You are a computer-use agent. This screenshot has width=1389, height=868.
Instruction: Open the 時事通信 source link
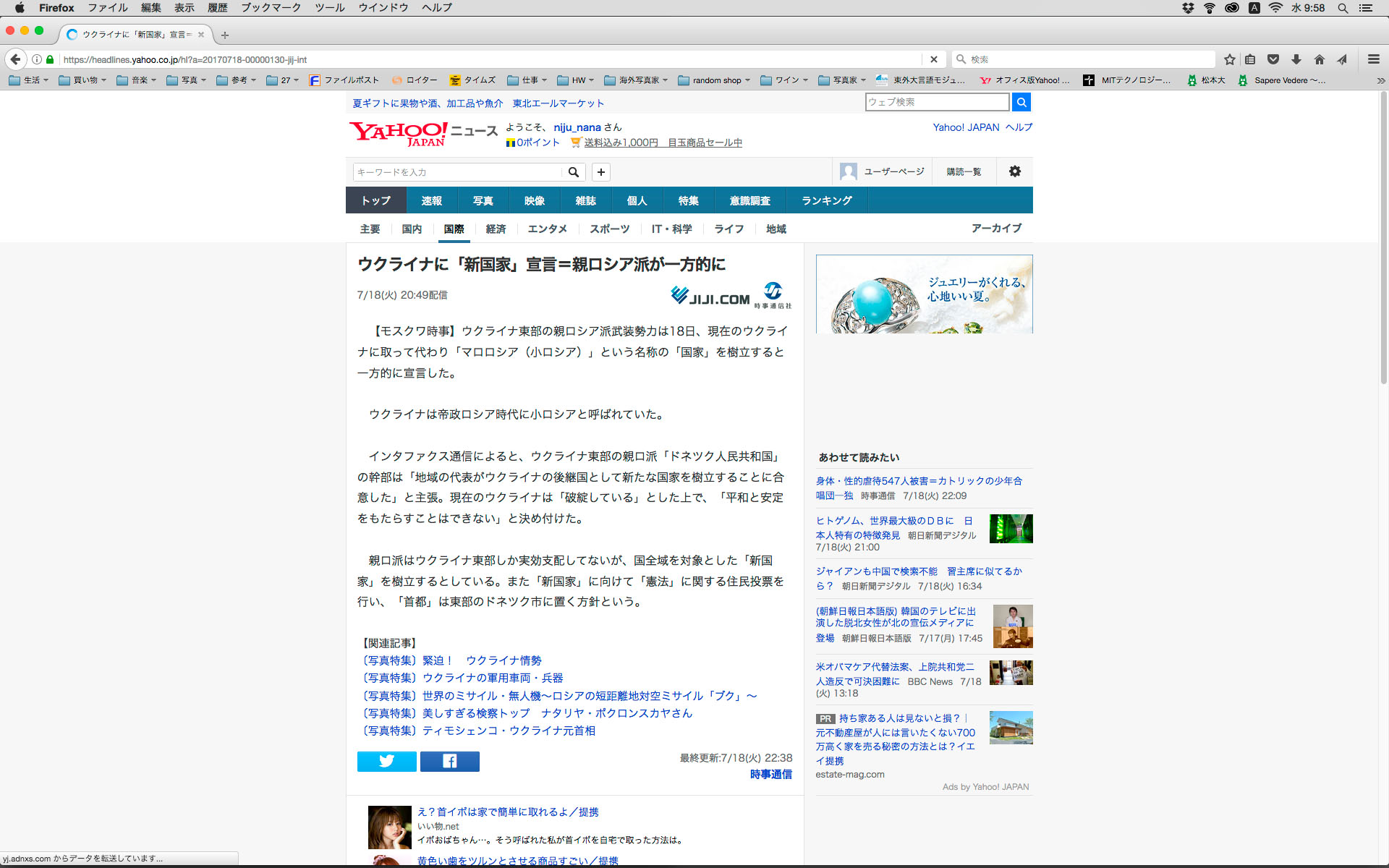(770, 775)
